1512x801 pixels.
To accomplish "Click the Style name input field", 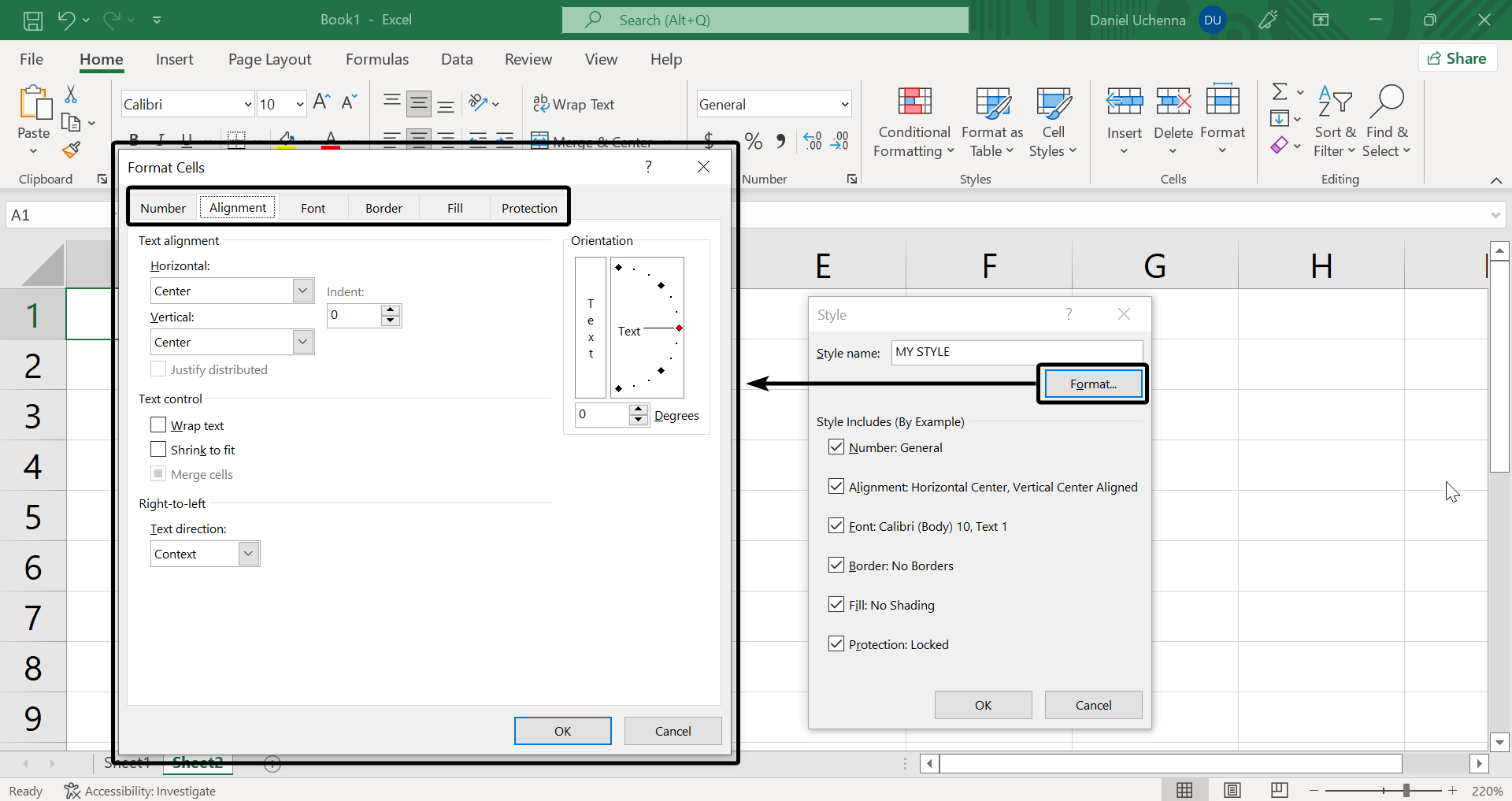I will [x=1016, y=352].
